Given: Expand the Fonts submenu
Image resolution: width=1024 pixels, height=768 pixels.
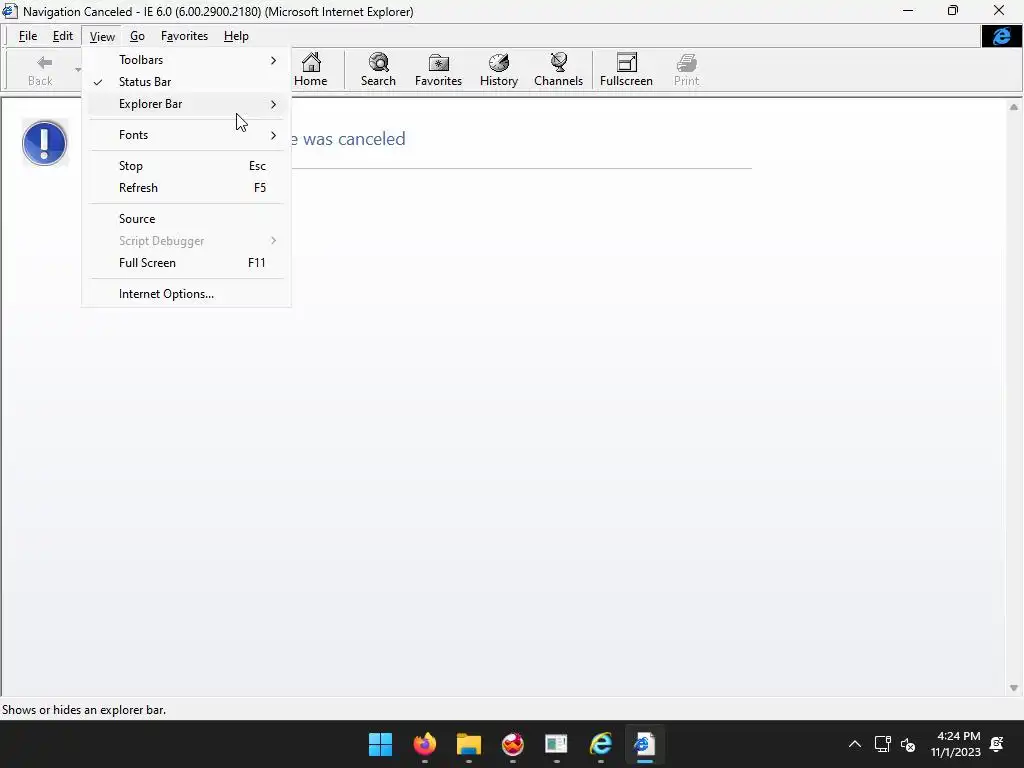Looking at the screenshot, I should click(186, 135).
